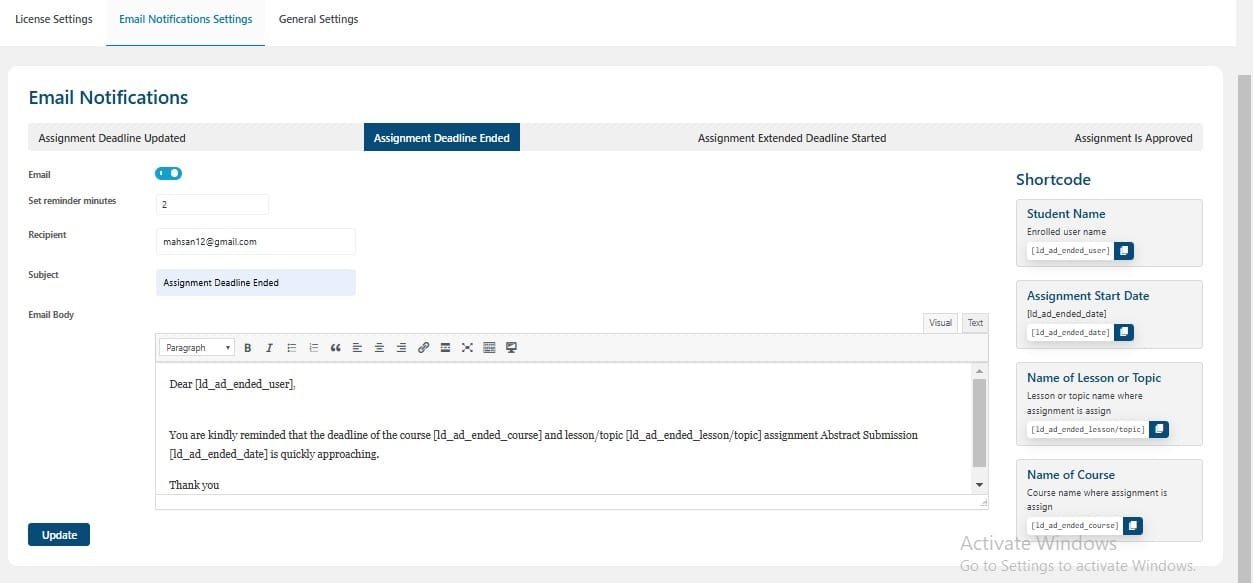The height and width of the screenshot is (583, 1253).
Task: Insert the Read More tag
Action: pos(445,348)
